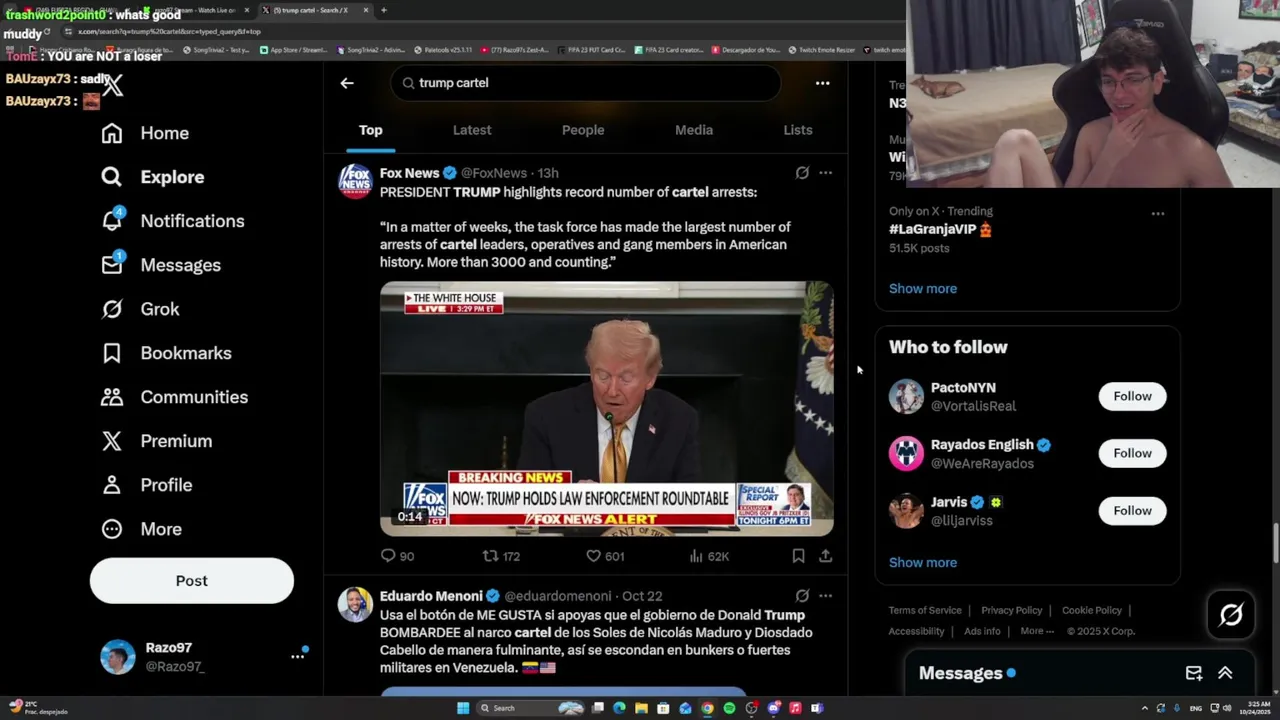
Task: Open more options on Fox News post
Action: click(x=825, y=173)
